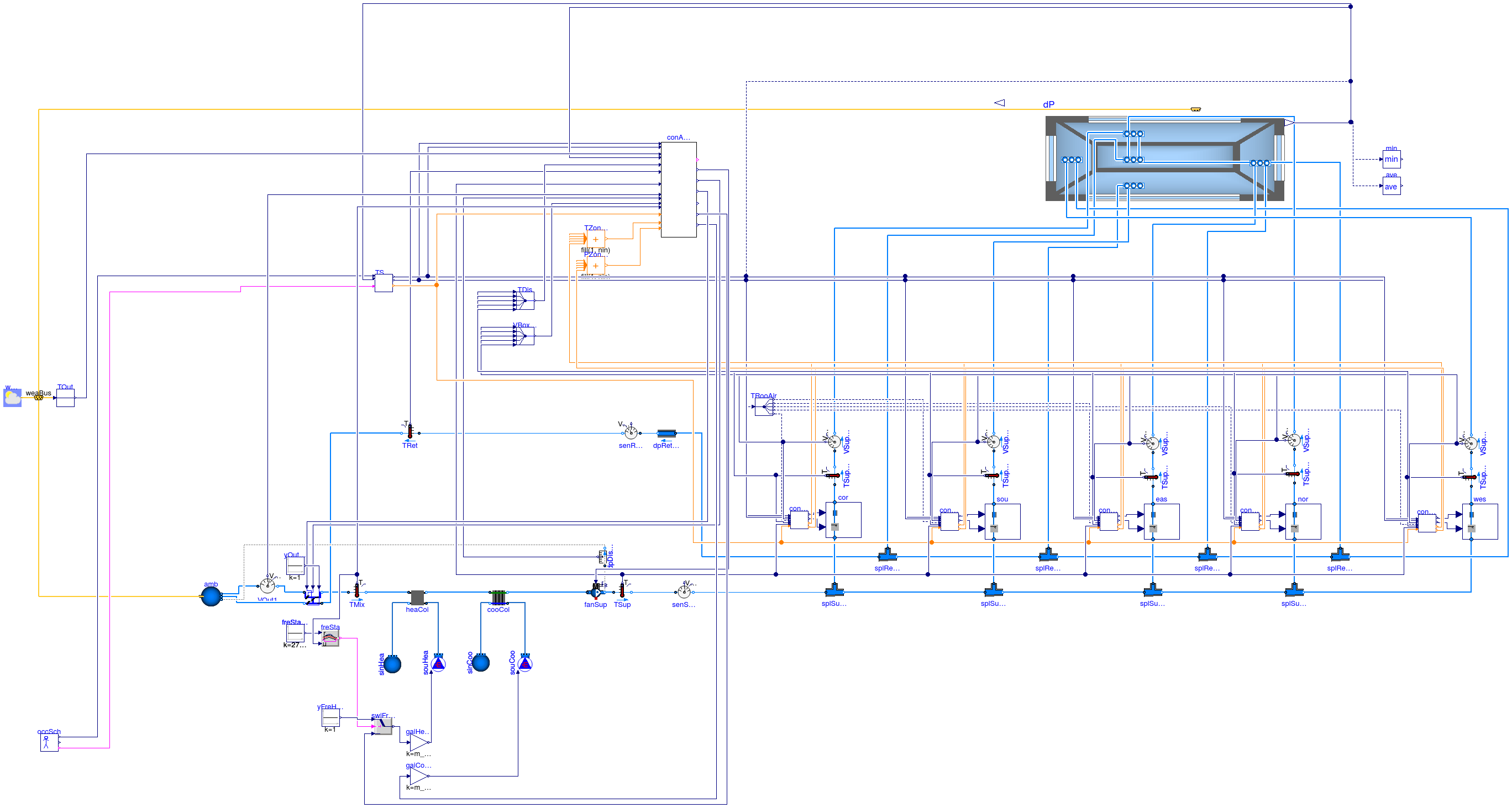Select the controller block beside wes box

[1427, 524]
